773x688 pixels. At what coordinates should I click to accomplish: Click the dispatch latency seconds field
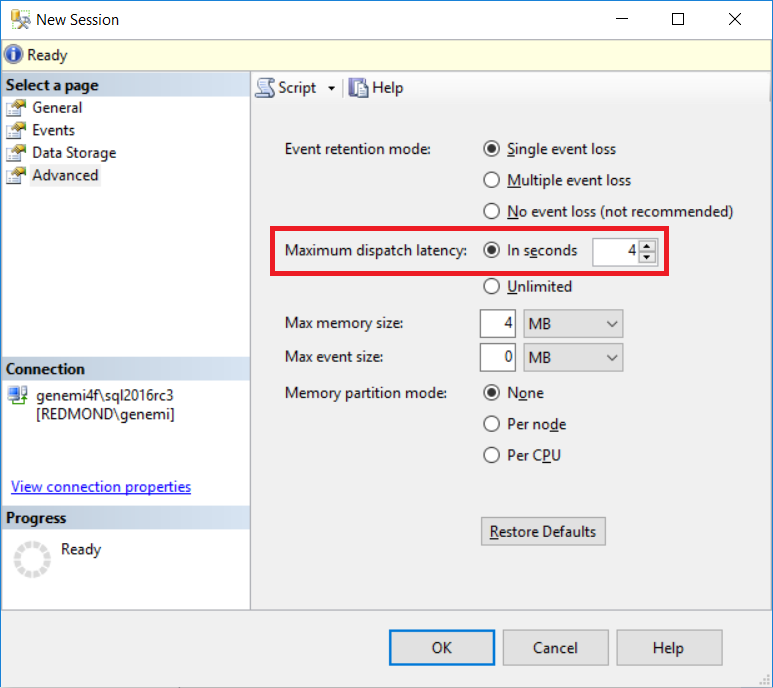click(615, 251)
